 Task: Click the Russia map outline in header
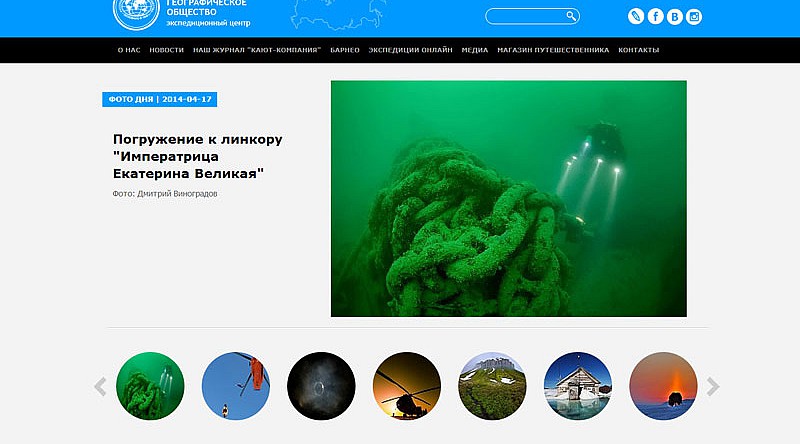tap(338, 14)
